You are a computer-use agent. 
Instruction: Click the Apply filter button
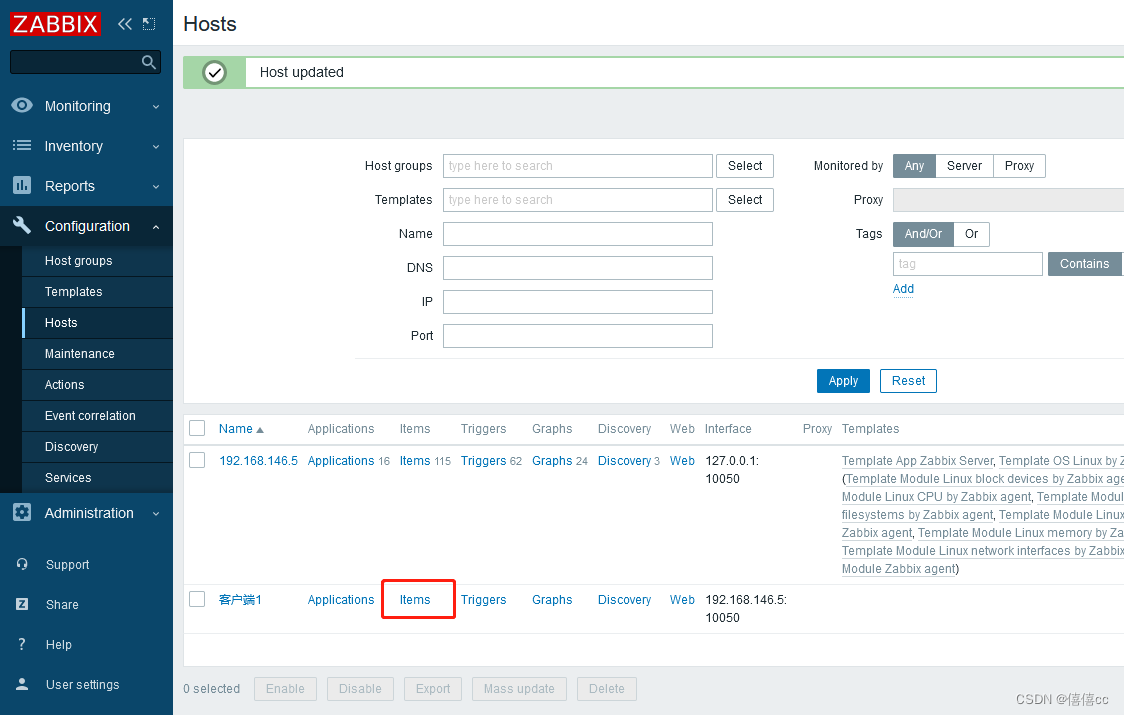coord(843,381)
